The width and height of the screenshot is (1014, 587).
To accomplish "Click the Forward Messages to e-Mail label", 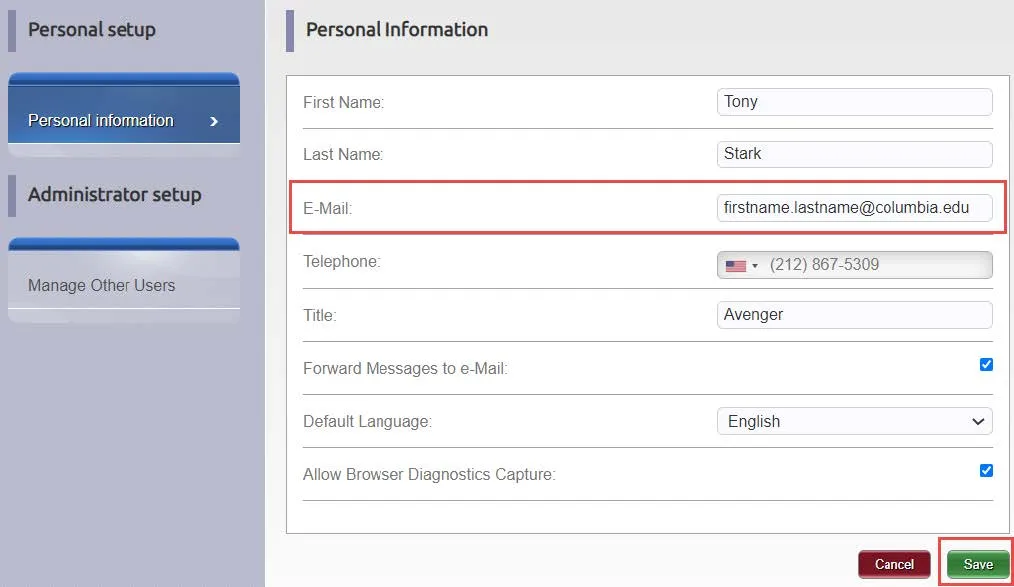I will coord(405,368).
